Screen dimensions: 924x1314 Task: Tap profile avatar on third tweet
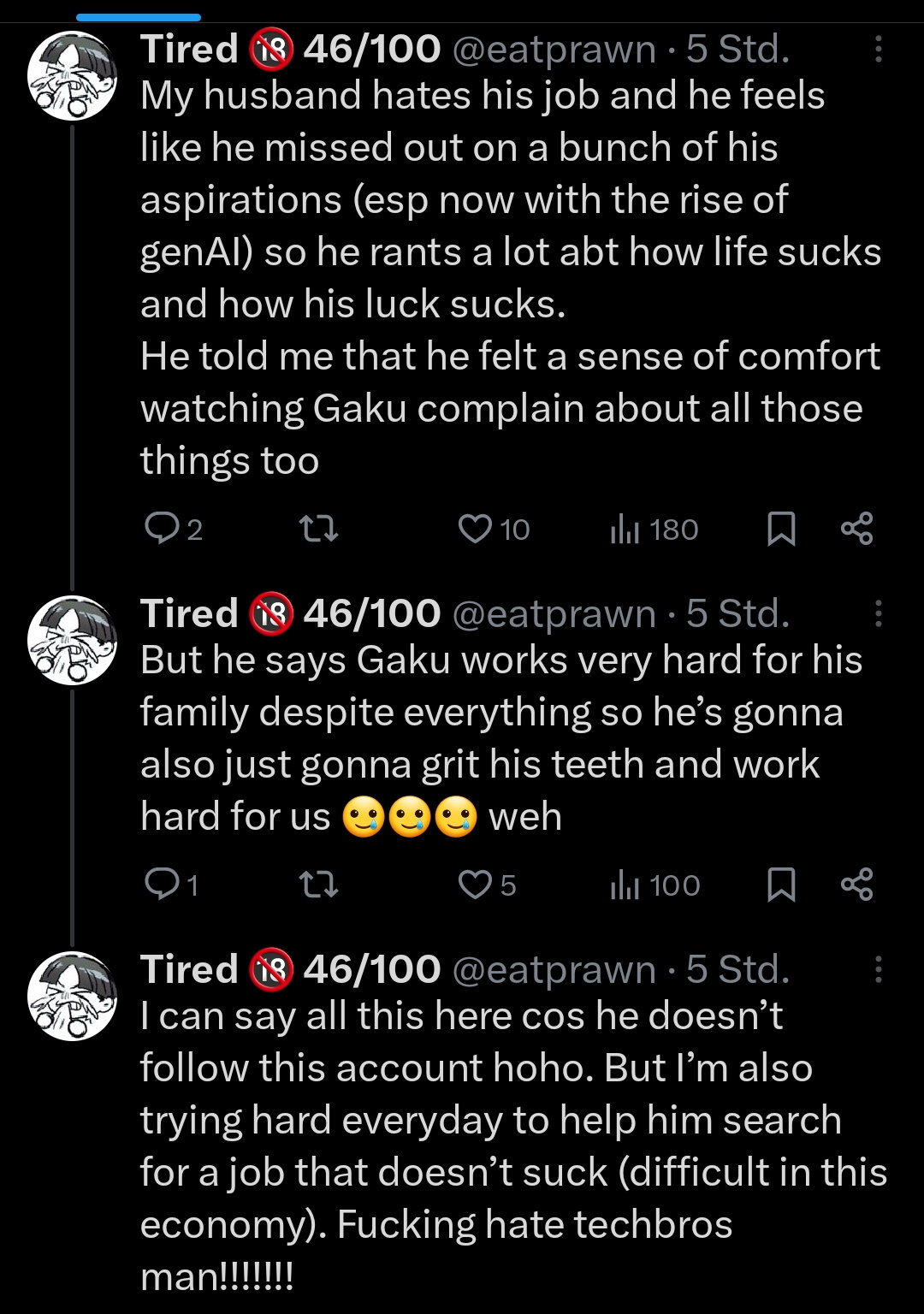73,995
